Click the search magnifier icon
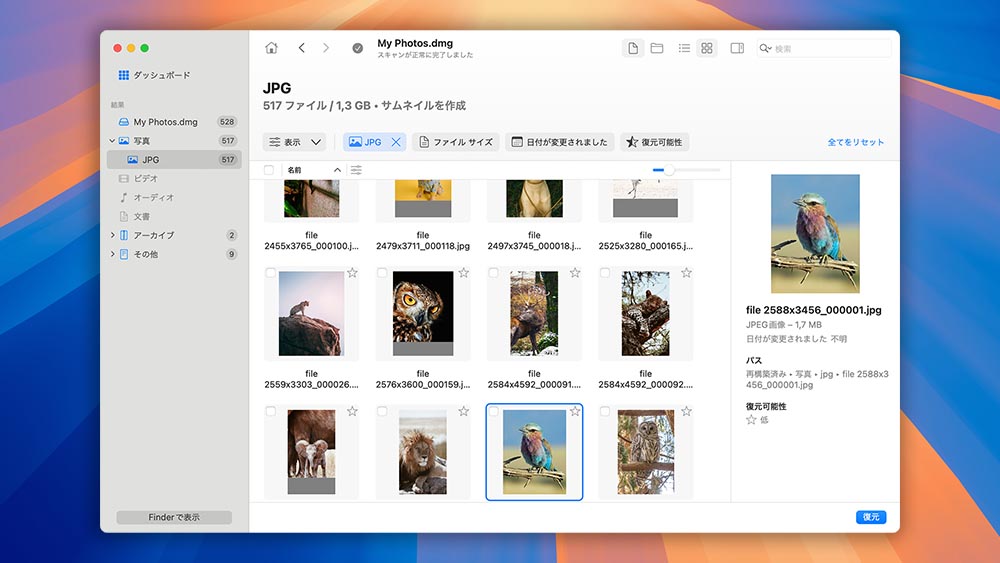This screenshot has height=563, width=1000. [x=765, y=48]
